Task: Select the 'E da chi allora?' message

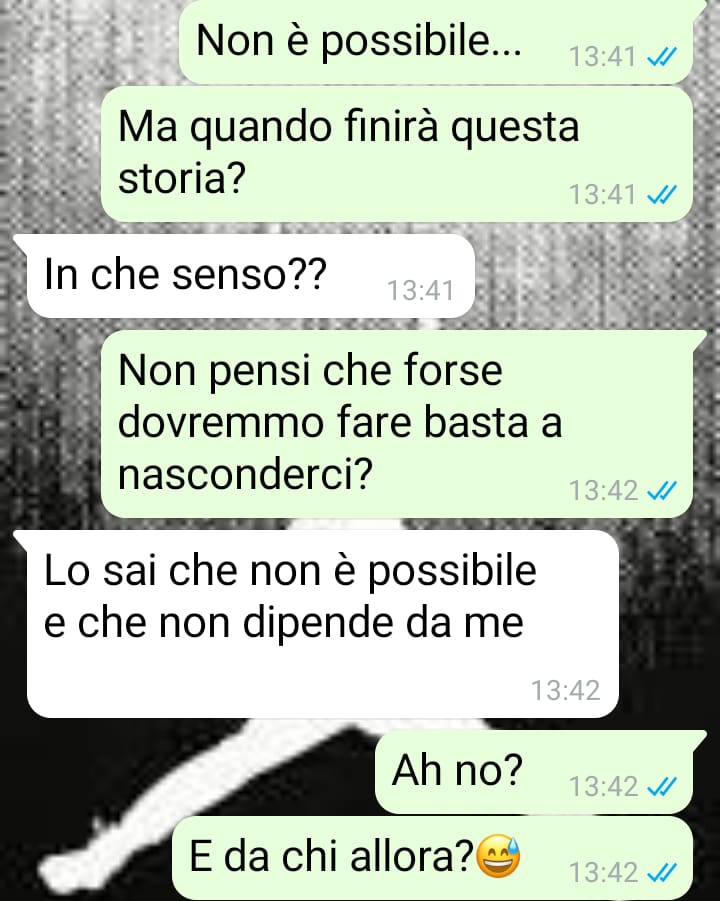Action: click(x=432, y=858)
